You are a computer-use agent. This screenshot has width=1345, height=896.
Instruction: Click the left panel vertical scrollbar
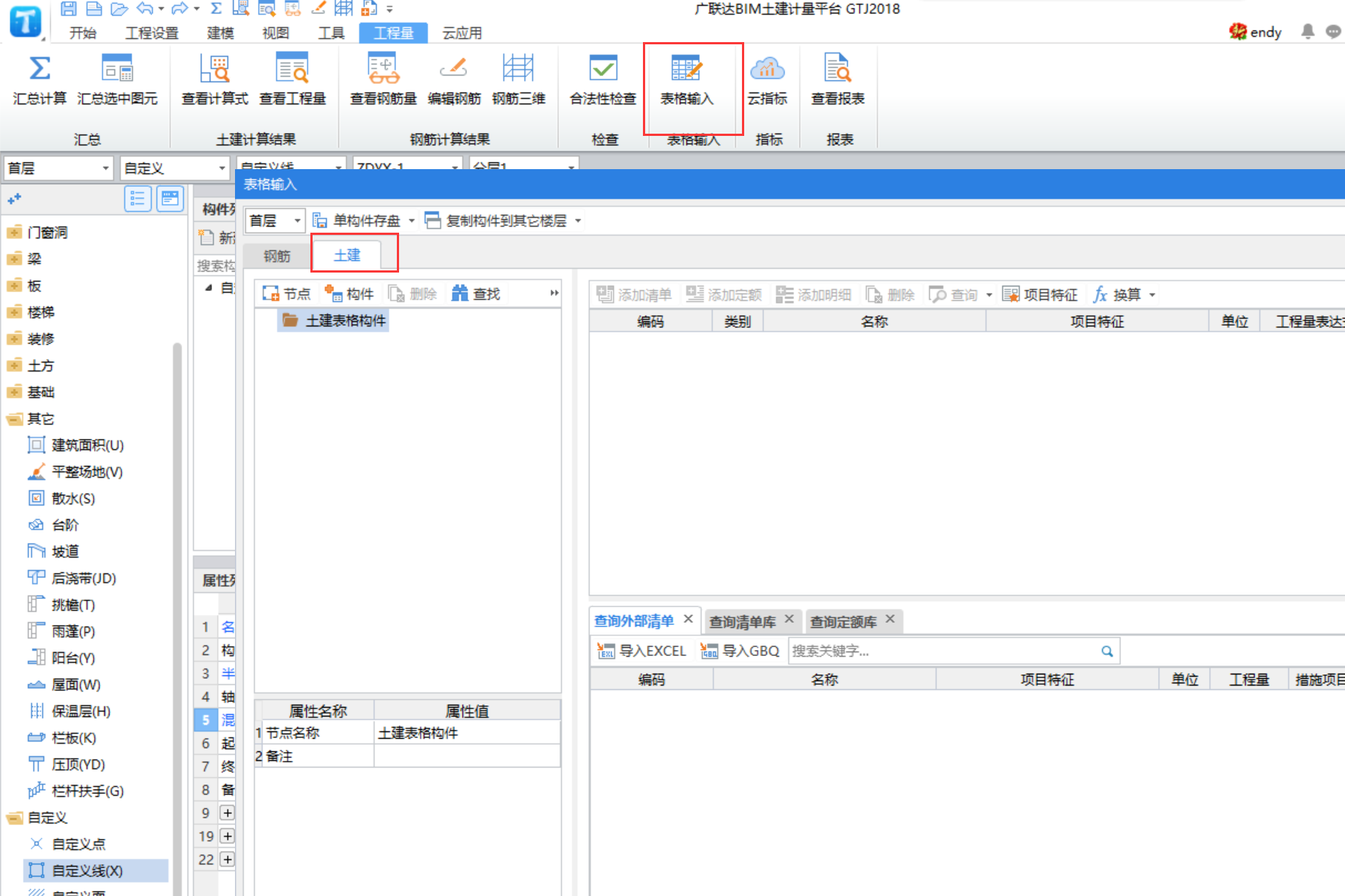[x=177, y=620]
